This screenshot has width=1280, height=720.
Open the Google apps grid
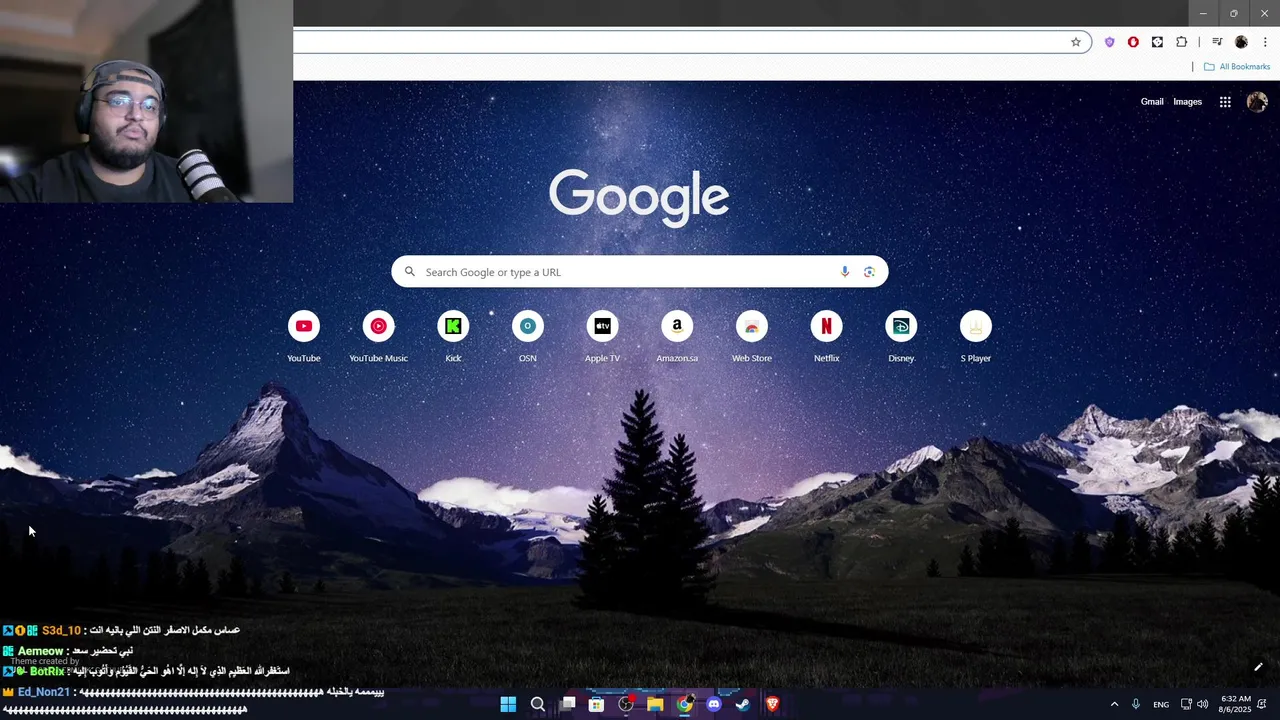1225,102
